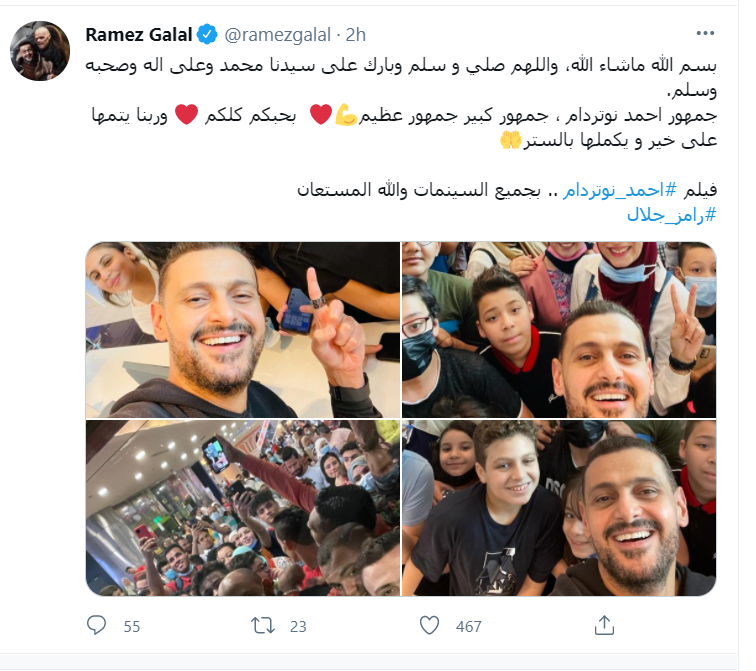Viewport: 756px width, 671px height.
Task: Open the @ramezgalal handle link
Action: coord(278,35)
